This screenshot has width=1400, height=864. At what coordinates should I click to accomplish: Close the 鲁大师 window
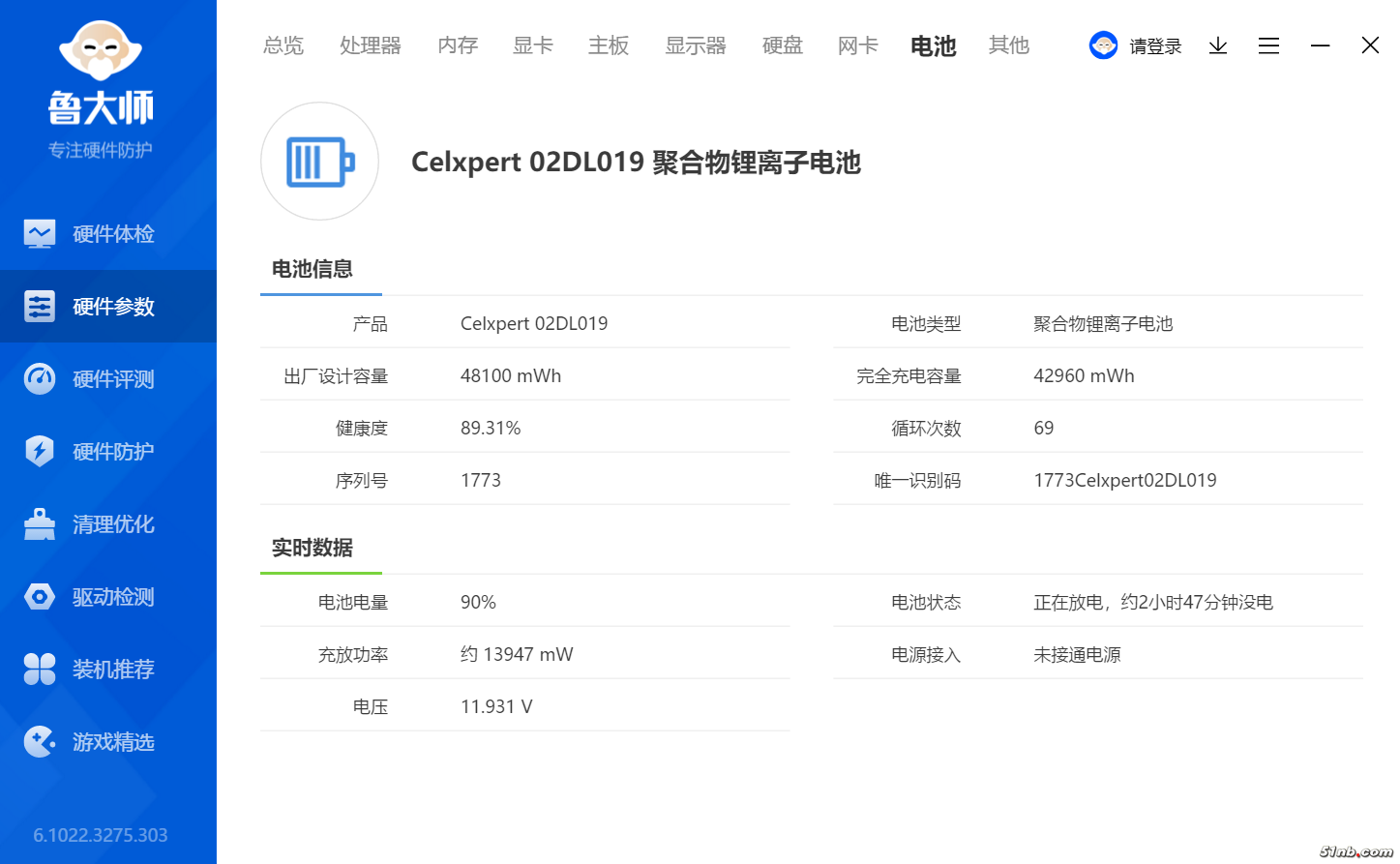coord(1370,45)
